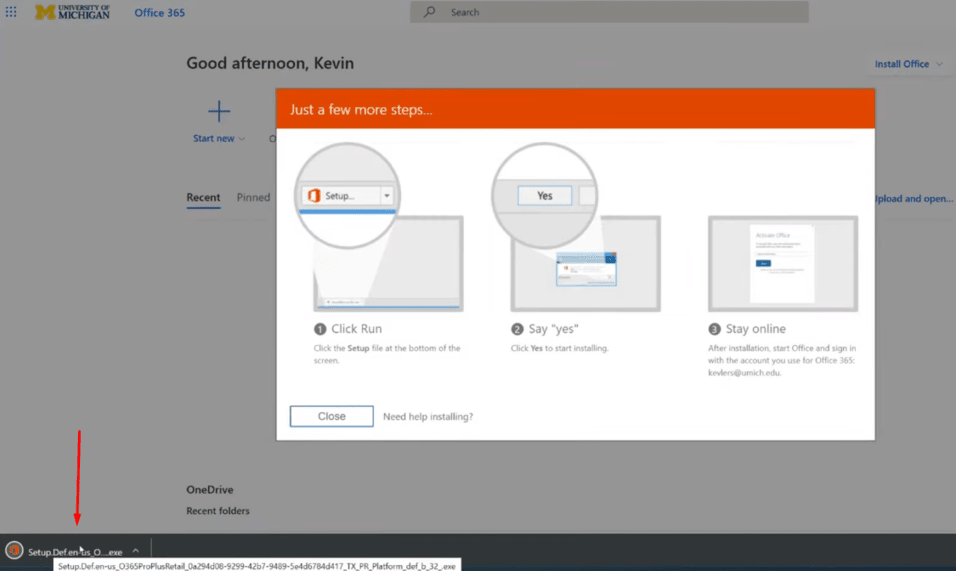
Task: Click the magnifier icon in the search box
Action: [x=429, y=12]
